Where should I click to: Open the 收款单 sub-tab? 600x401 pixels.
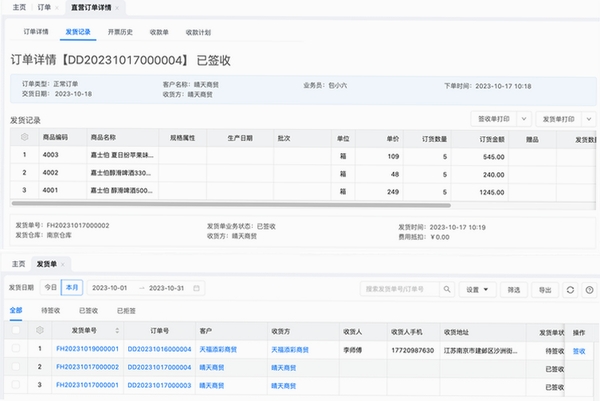[x=159, y=32]
